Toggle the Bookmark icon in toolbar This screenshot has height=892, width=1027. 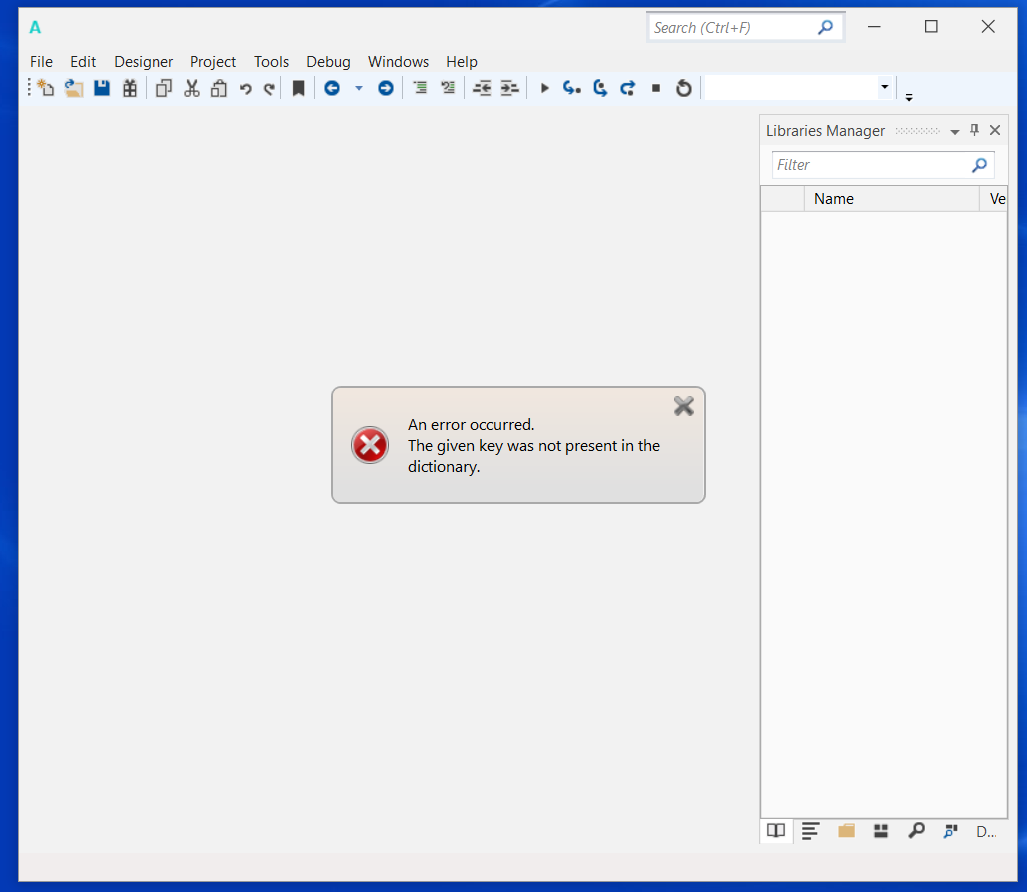tap(299, 88)
